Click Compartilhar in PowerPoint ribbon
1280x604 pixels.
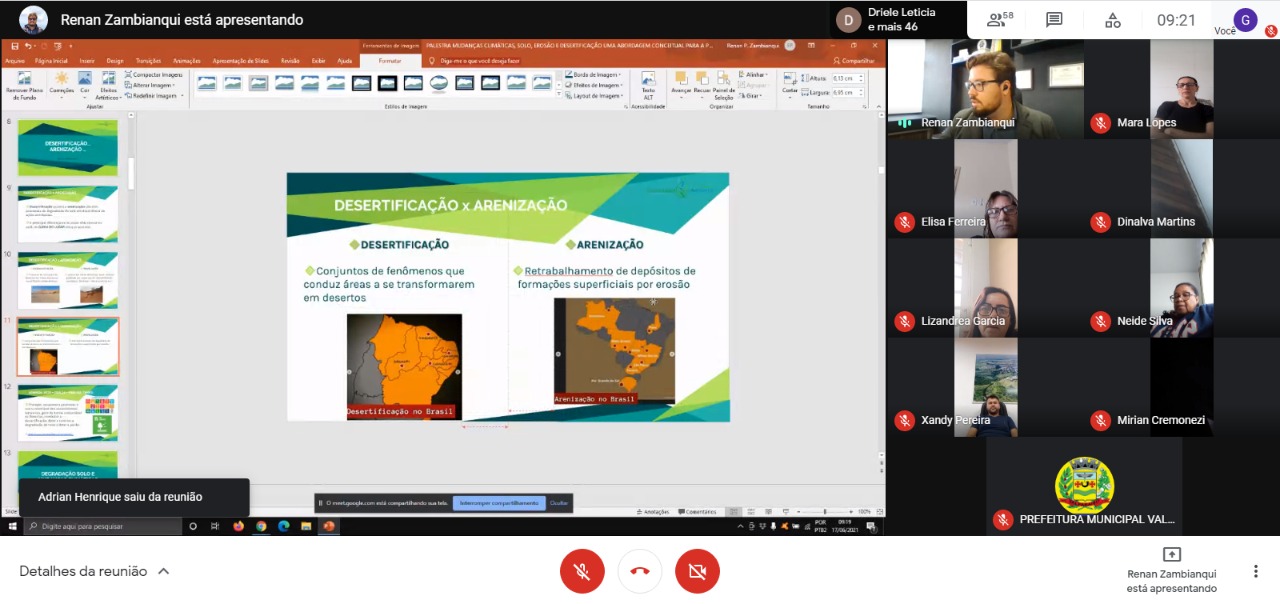[856, 60]
